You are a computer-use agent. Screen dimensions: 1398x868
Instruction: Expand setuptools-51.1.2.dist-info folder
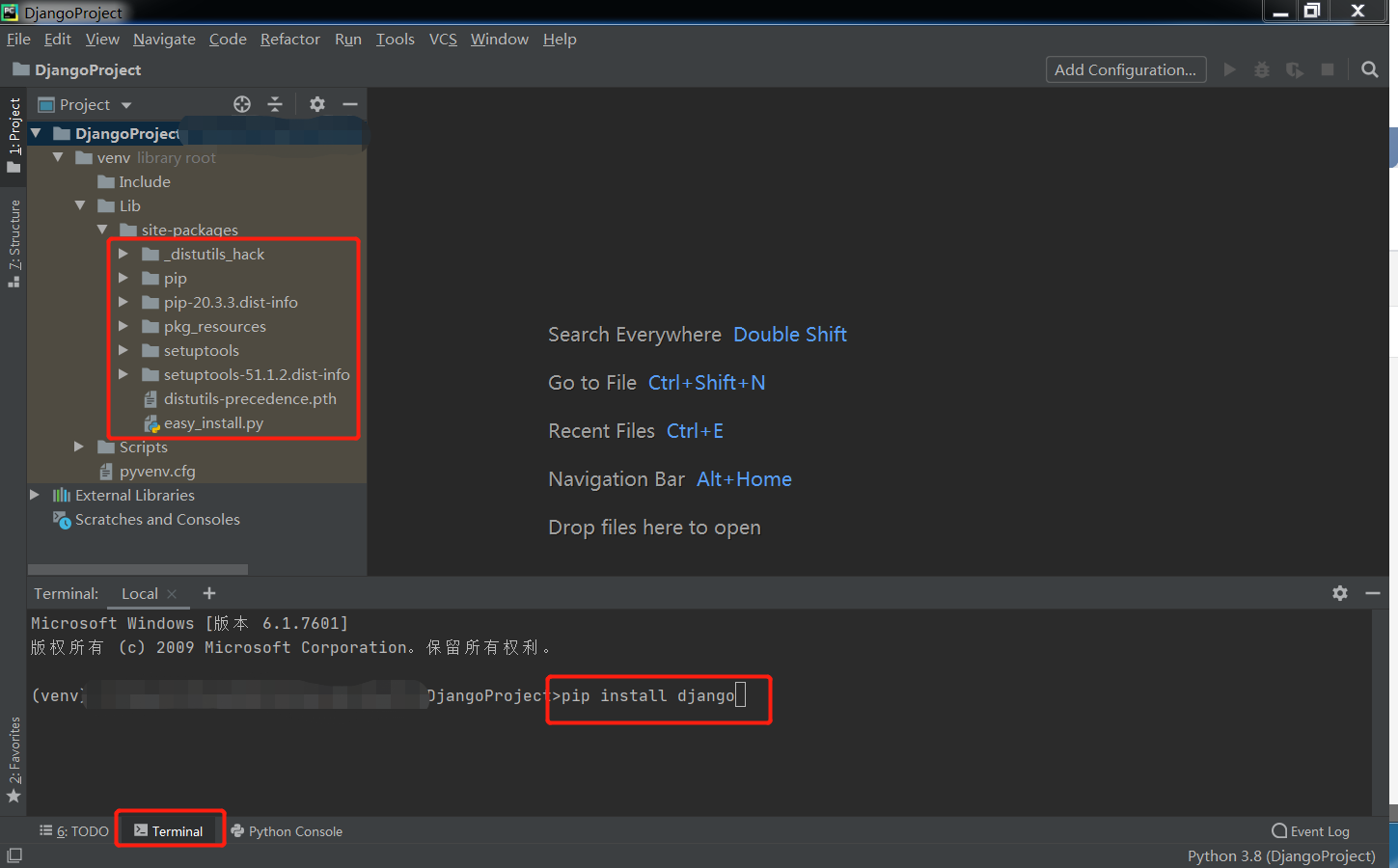coord(123,374)
